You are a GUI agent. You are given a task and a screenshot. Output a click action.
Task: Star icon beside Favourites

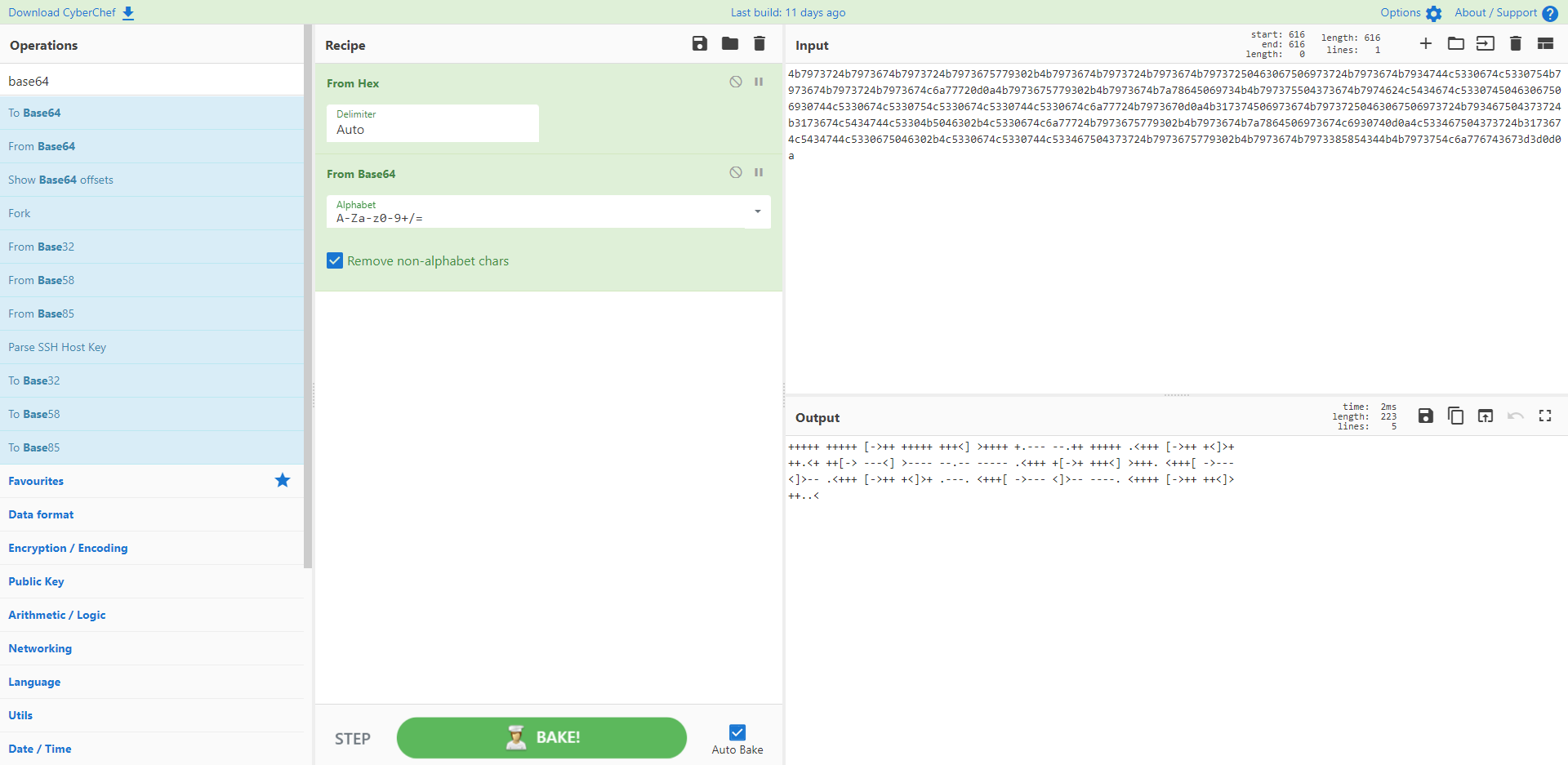pyautogui.click(x=283, y=480)
